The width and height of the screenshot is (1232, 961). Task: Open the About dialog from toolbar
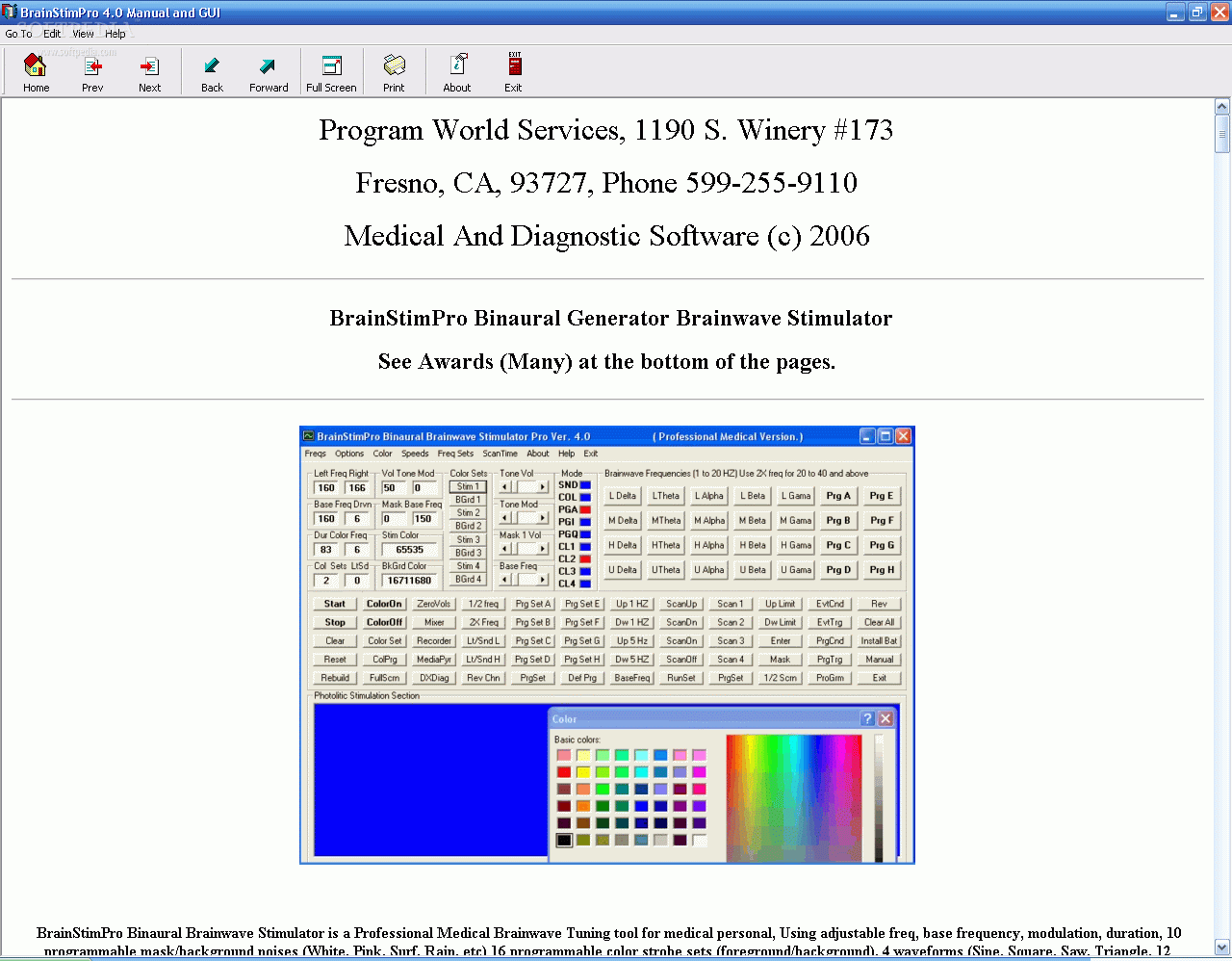coord(457,72)
